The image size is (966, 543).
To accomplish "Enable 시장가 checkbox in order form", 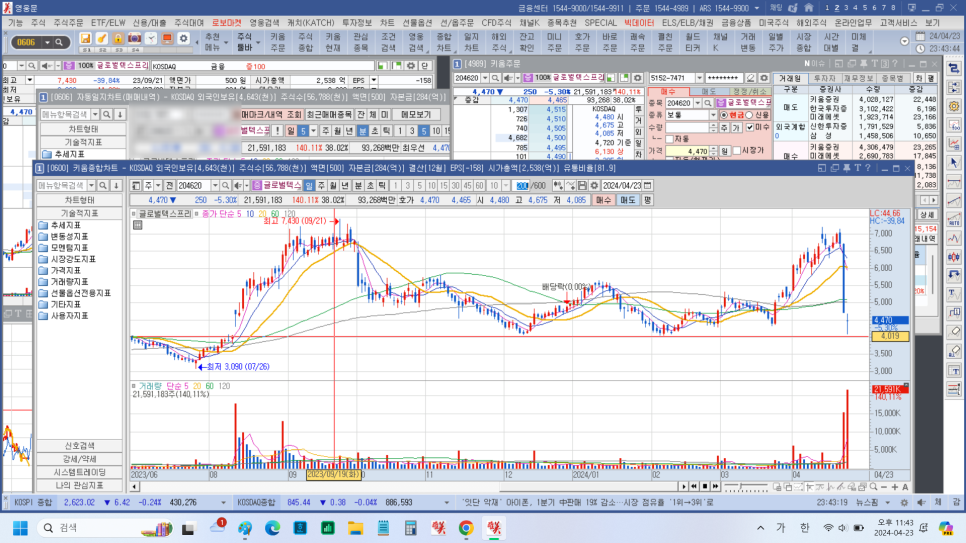I will (737, 150).
